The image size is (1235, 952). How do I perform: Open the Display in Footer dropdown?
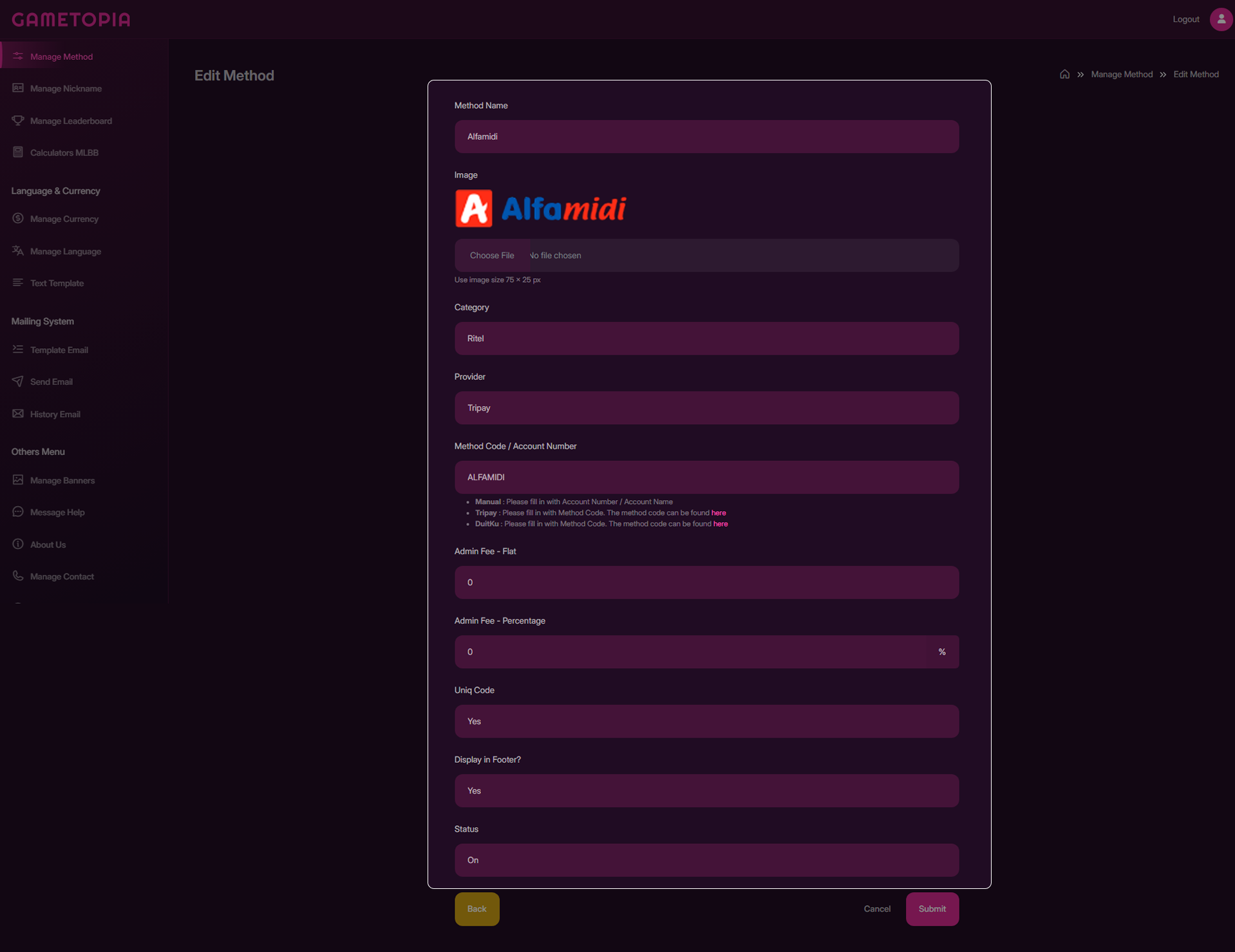point(706,791)
